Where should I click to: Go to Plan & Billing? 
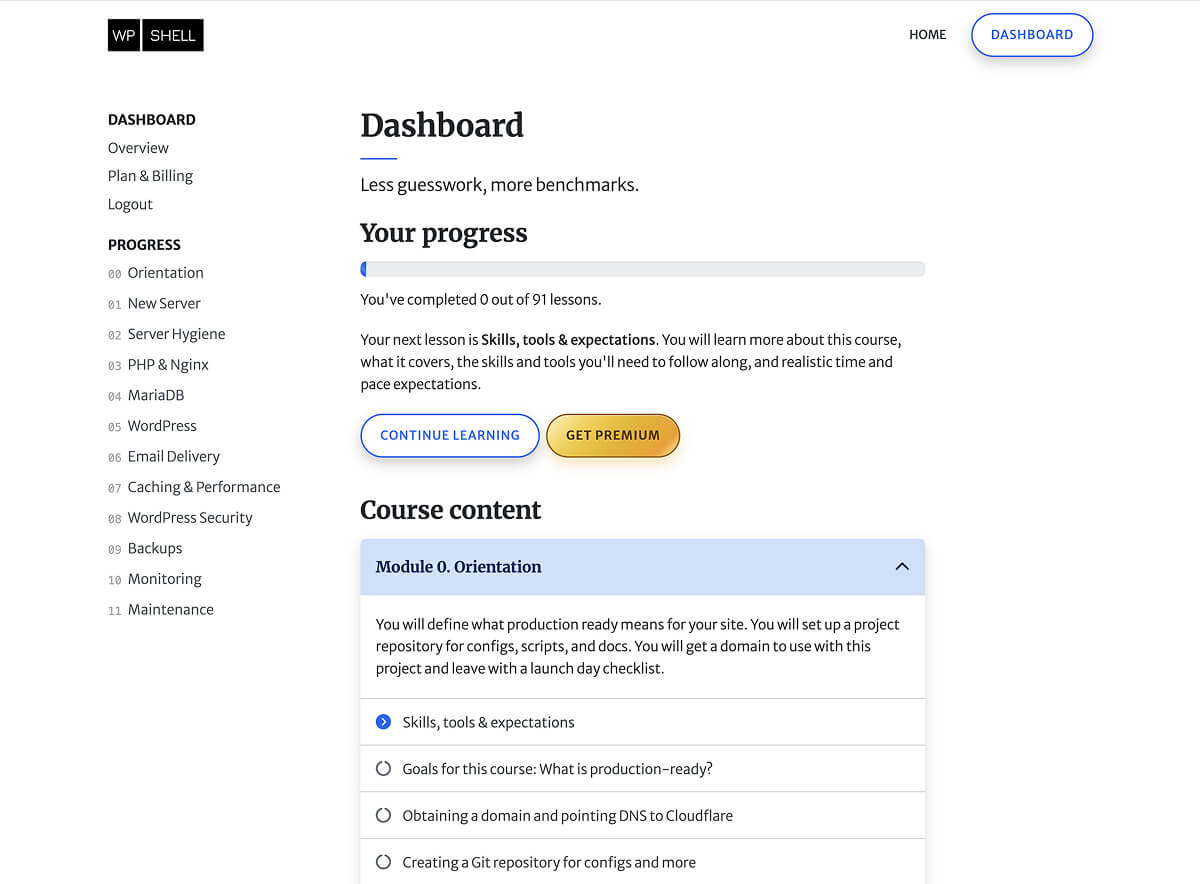pyautogui.click(x=150, y=176)
